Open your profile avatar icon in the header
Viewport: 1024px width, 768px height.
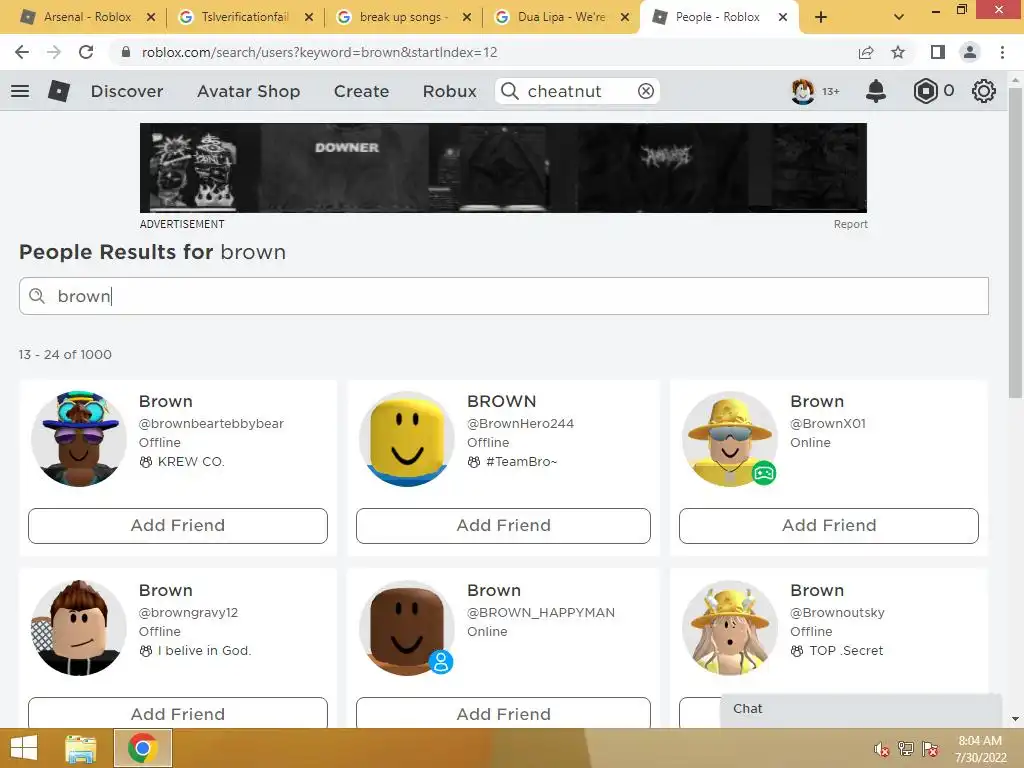pyautogui.click(x=803, y=91)
